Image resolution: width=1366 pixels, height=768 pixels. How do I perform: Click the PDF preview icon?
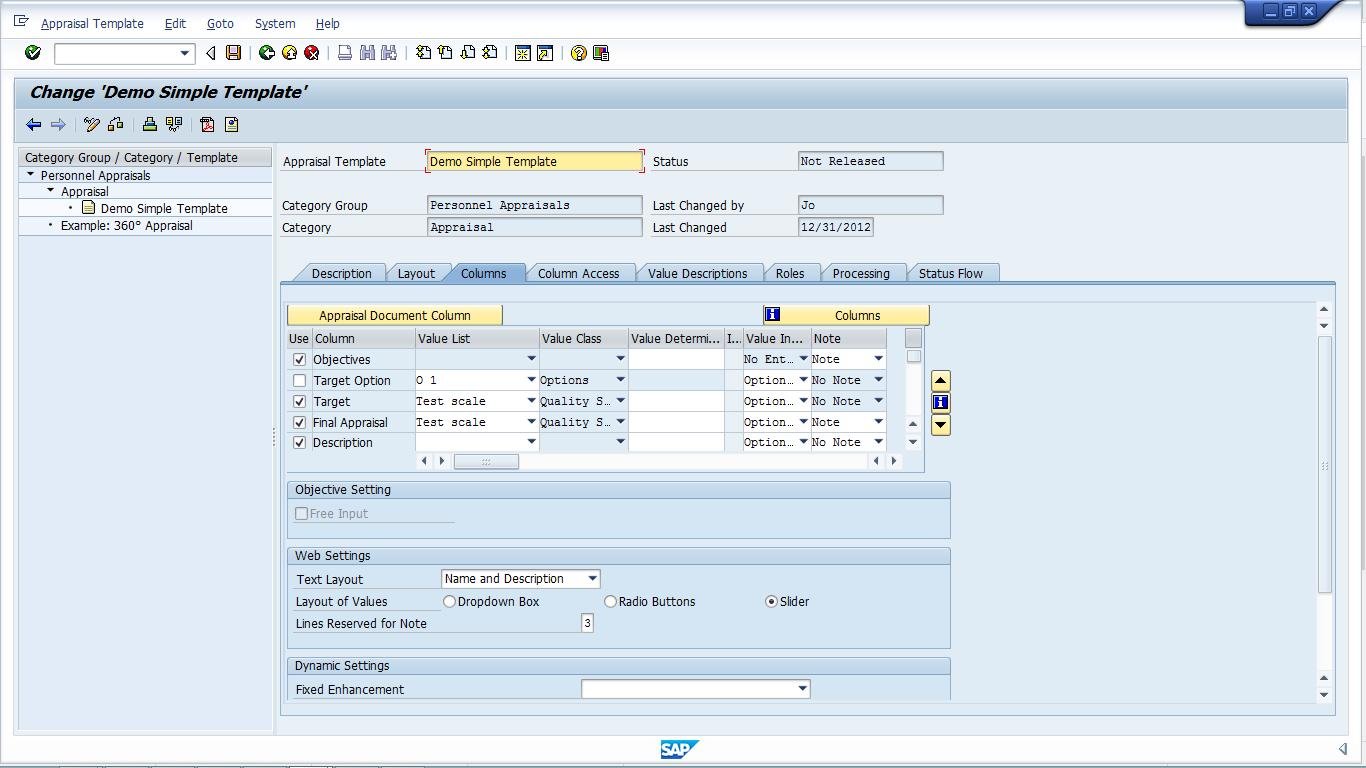tap(207, 125)
